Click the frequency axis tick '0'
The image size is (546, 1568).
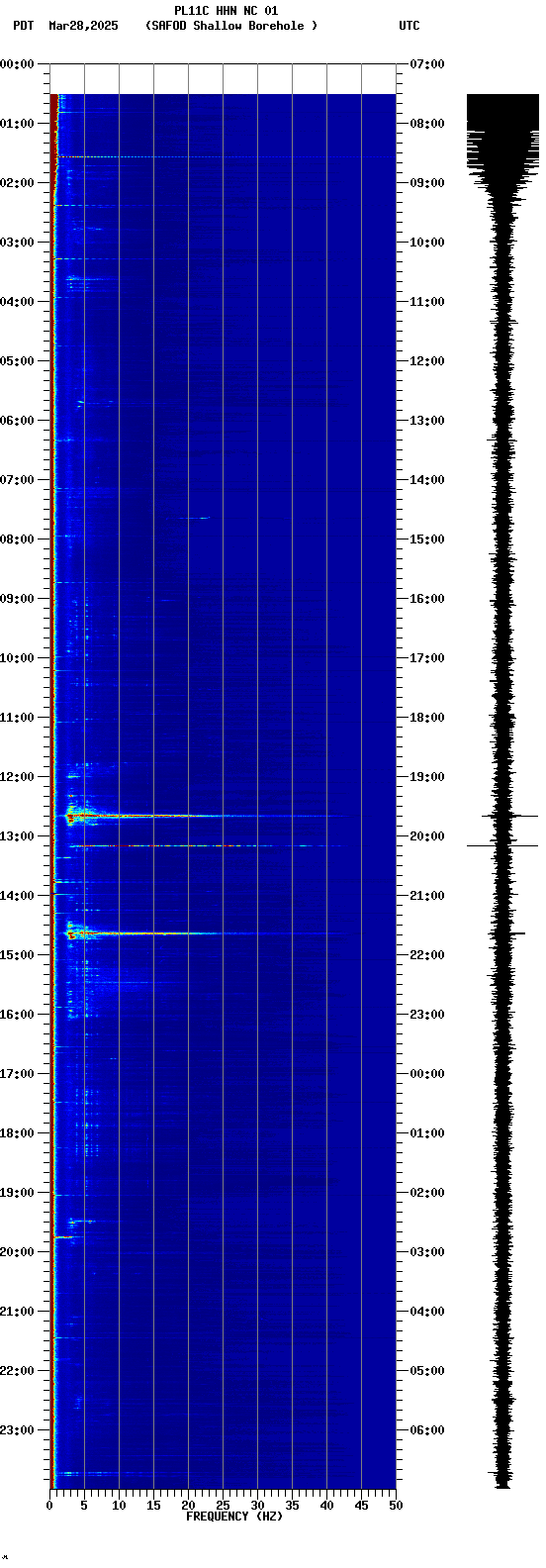[x=49, y=1506]
